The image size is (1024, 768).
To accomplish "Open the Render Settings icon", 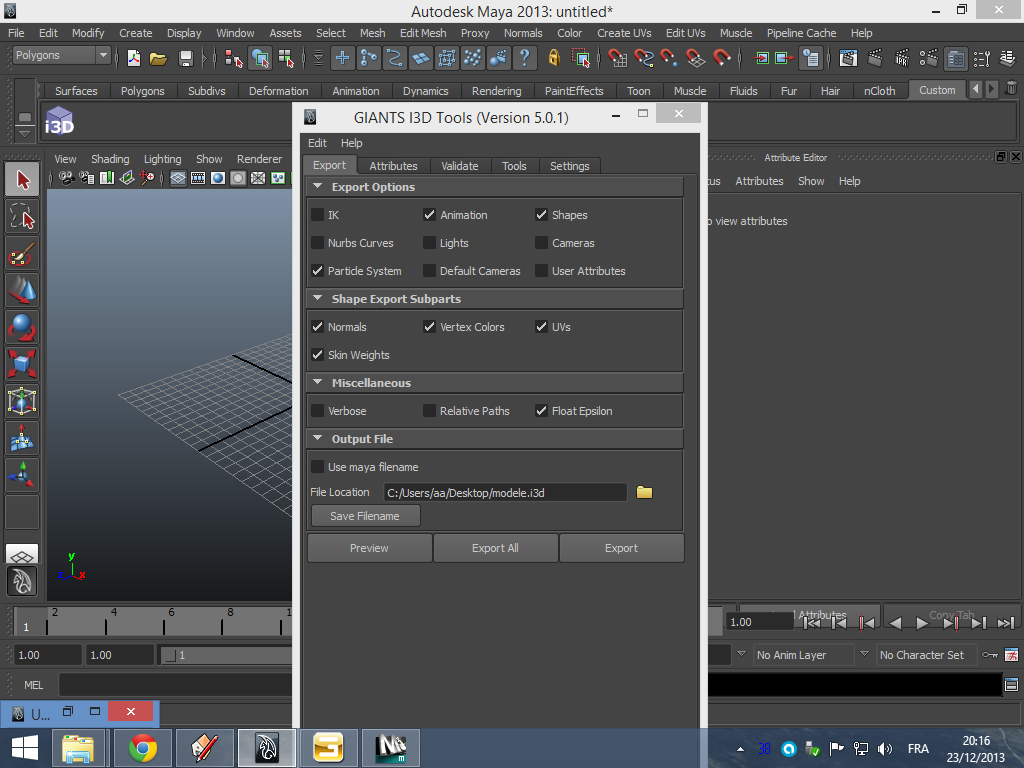I will coord(929,58).
